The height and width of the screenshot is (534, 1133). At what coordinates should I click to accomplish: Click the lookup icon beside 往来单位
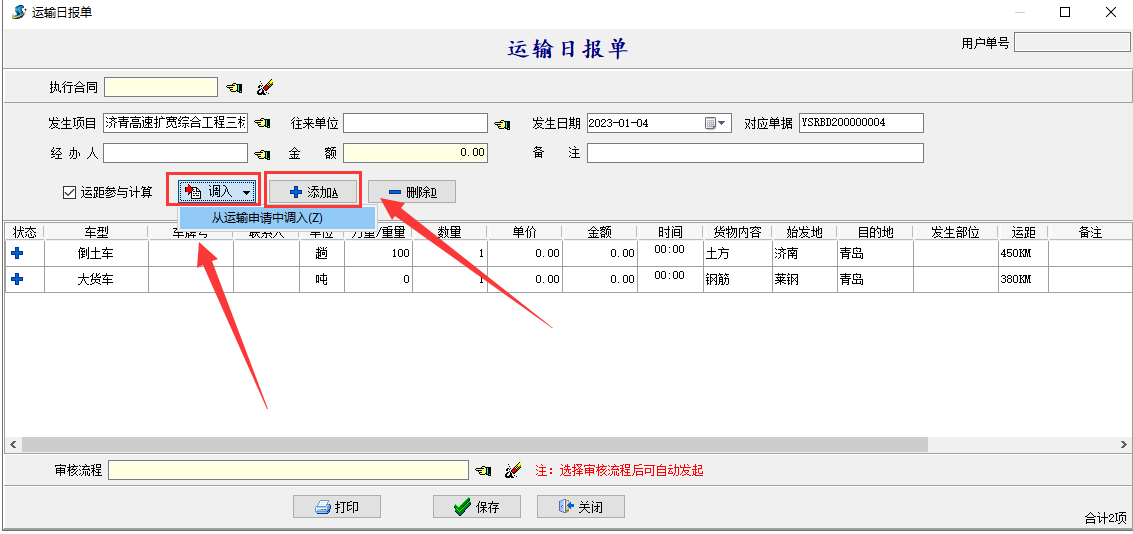click(x=503, y=124)
